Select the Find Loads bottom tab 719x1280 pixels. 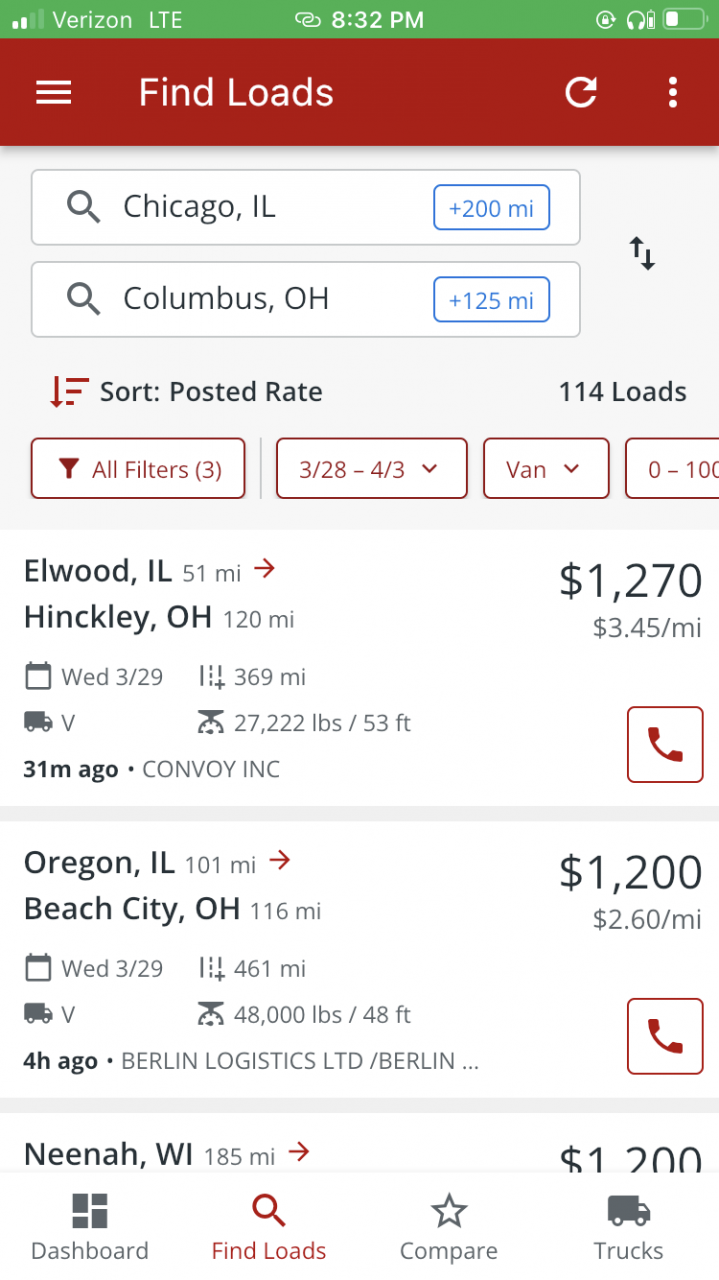[x=269, y=1227]
